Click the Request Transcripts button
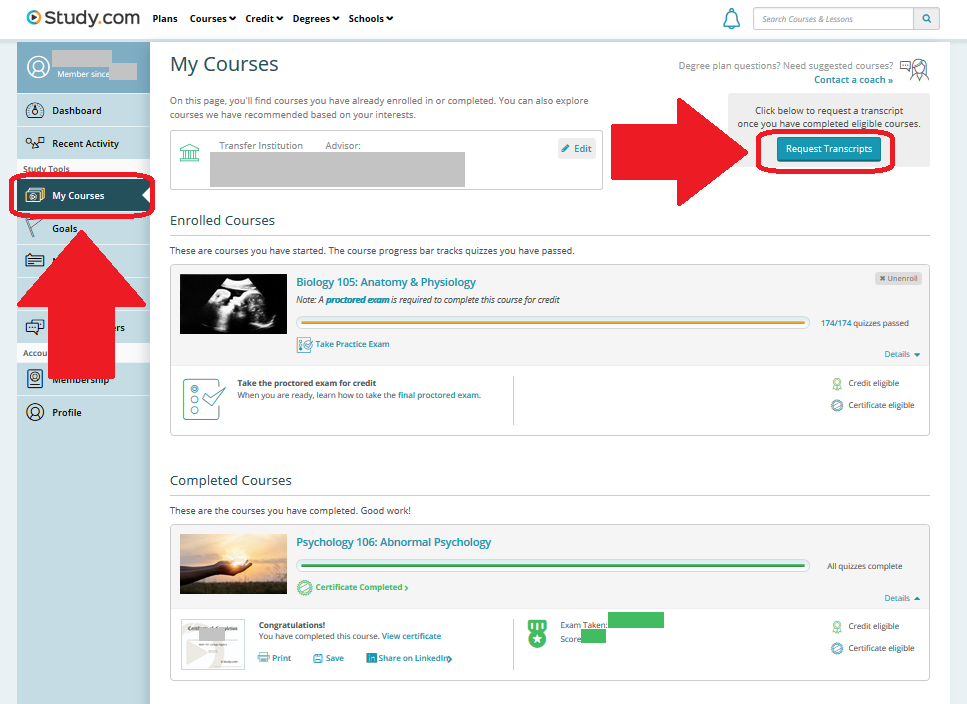This screenshot has height=704, width=967. click(828, 149)
